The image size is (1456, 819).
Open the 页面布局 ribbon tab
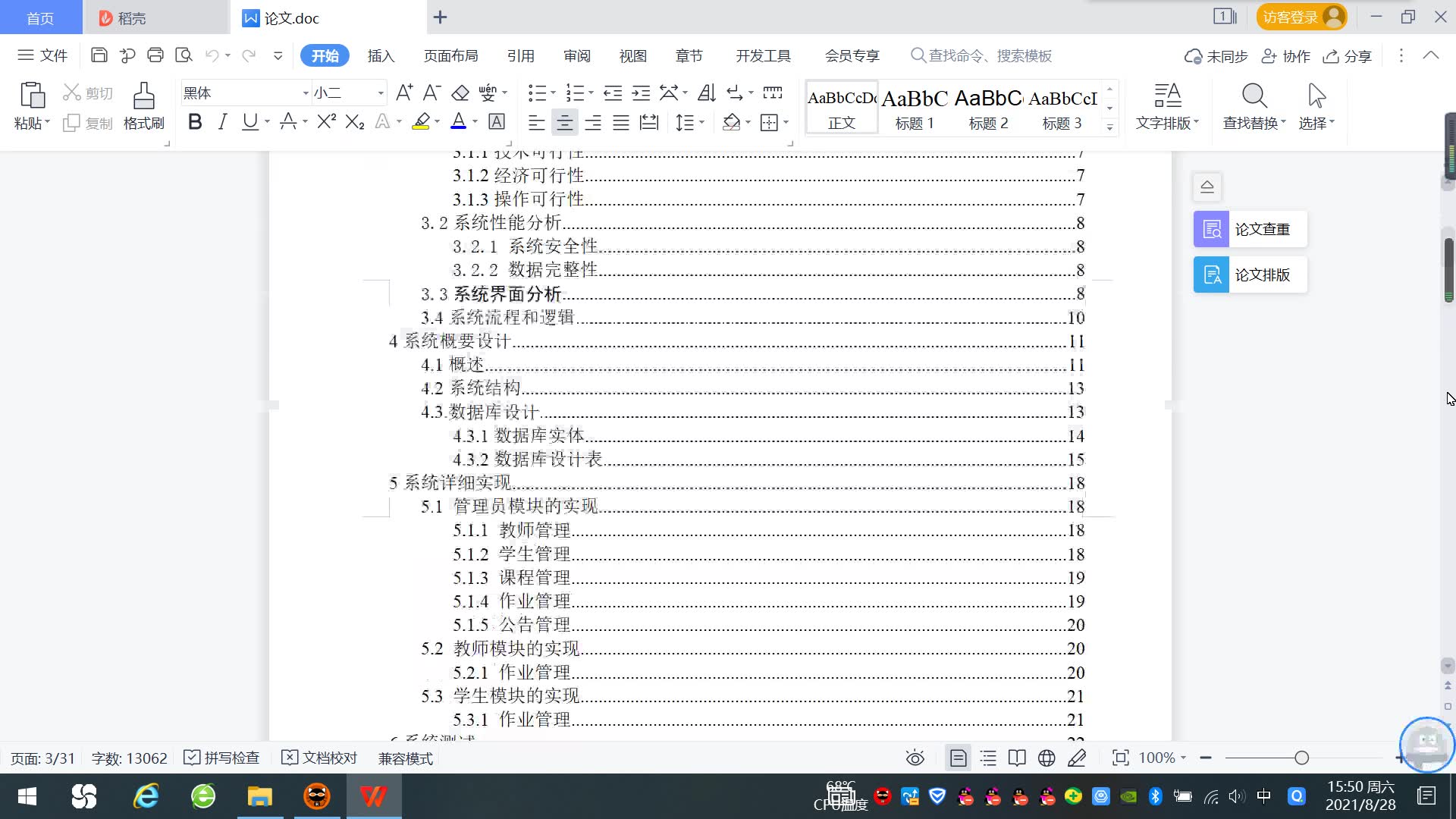coord(450,56)
